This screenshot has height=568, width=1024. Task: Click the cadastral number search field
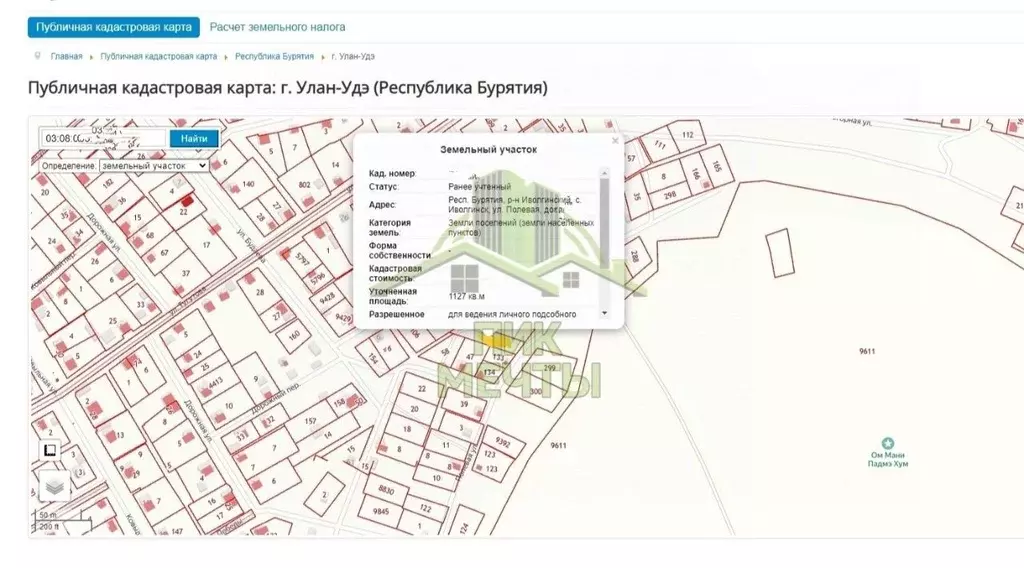tap(102, 139)
